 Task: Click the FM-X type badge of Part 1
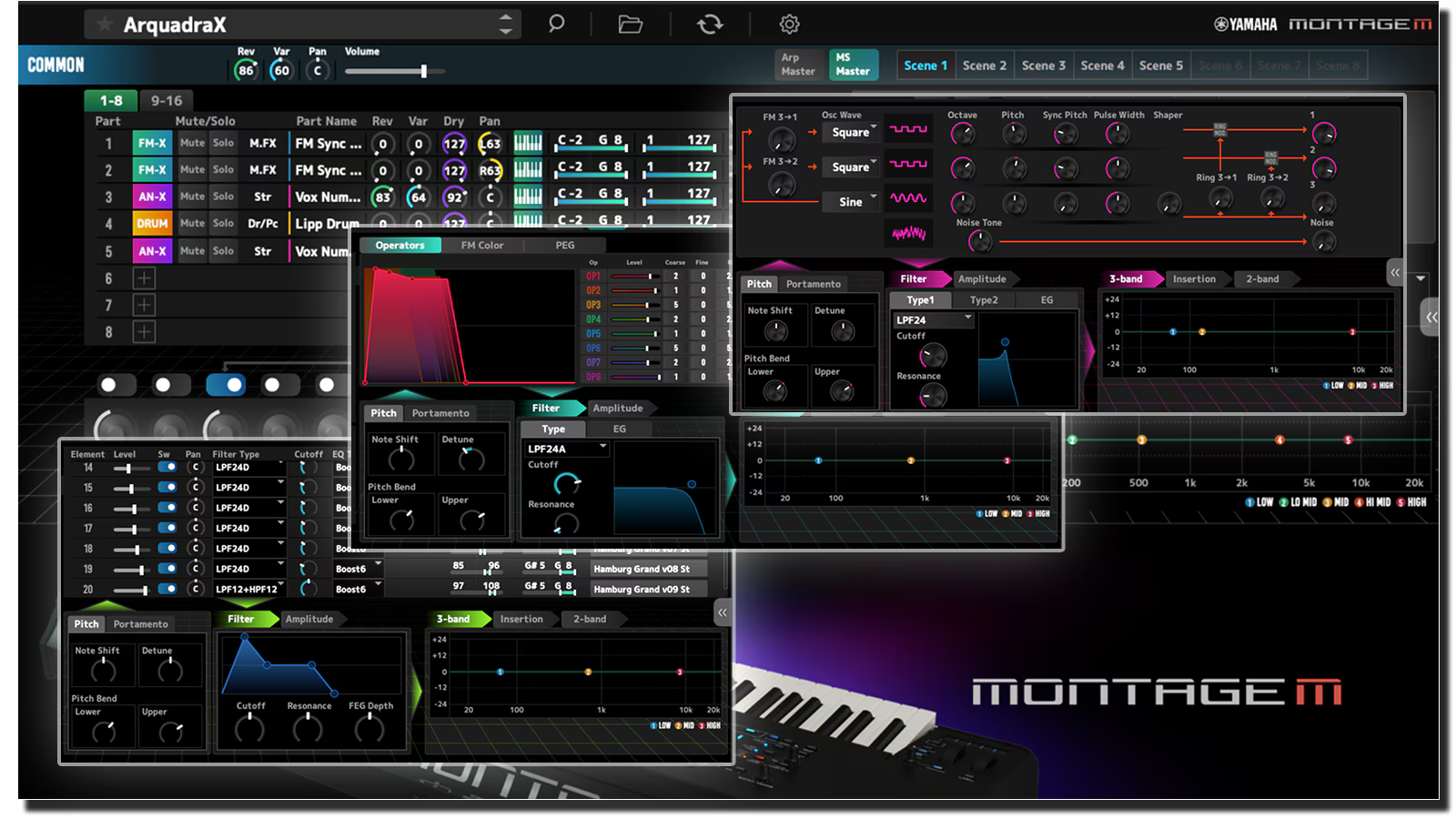[152, 143]
